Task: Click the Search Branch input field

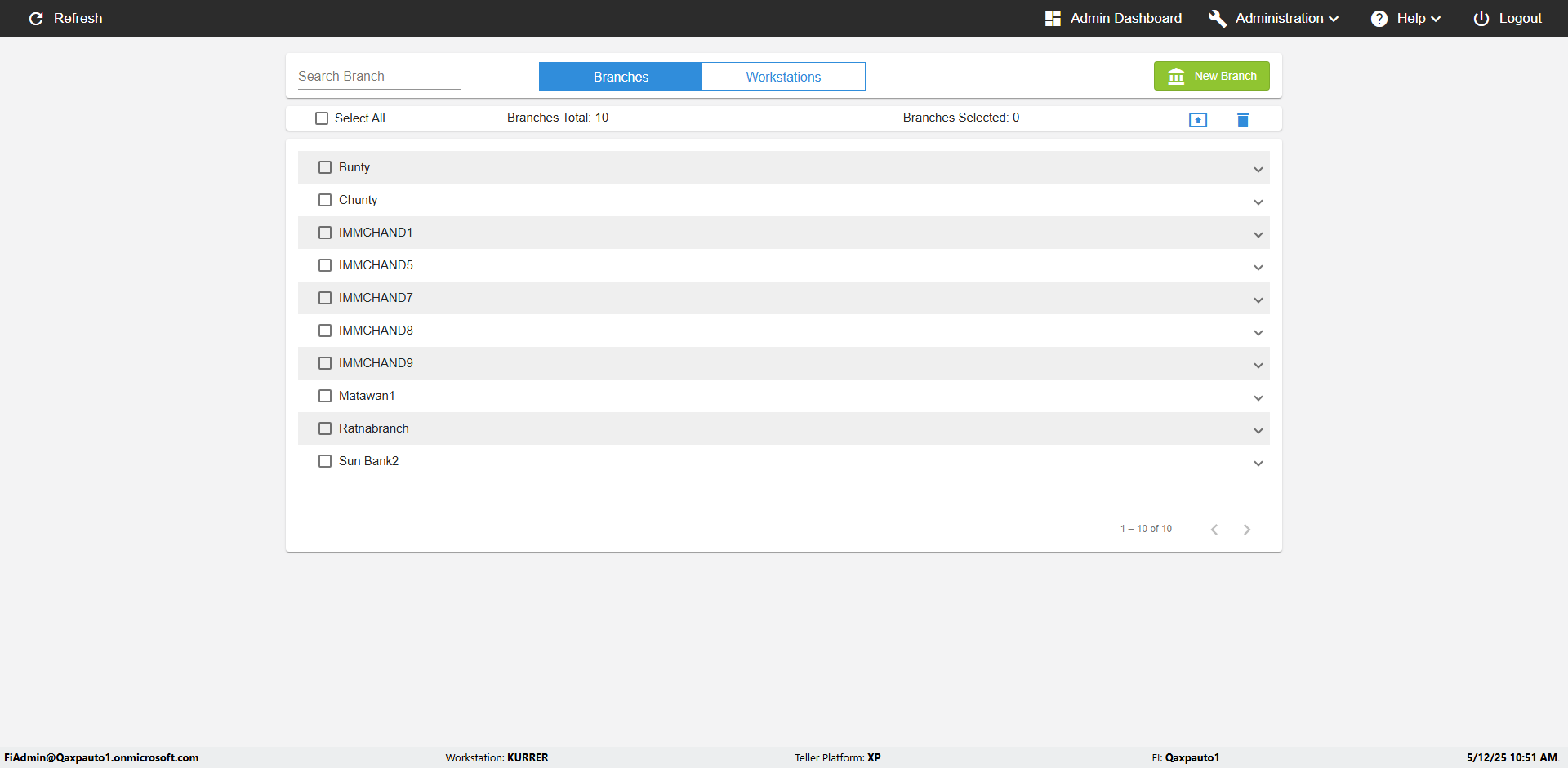Action: click(380, 76)
